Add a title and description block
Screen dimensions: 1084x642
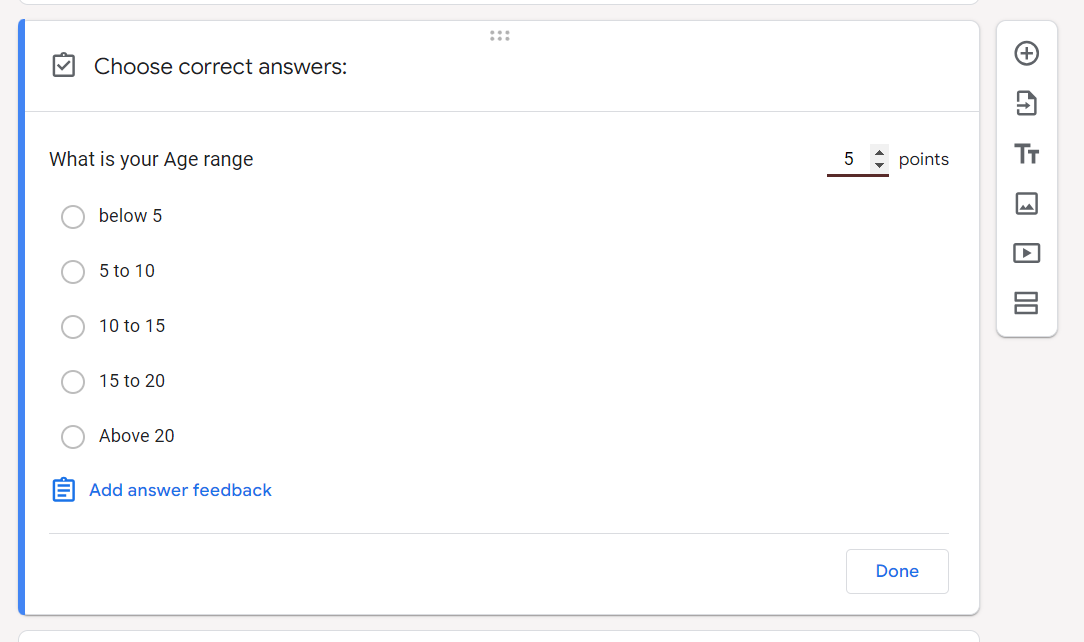point(1027,154)
